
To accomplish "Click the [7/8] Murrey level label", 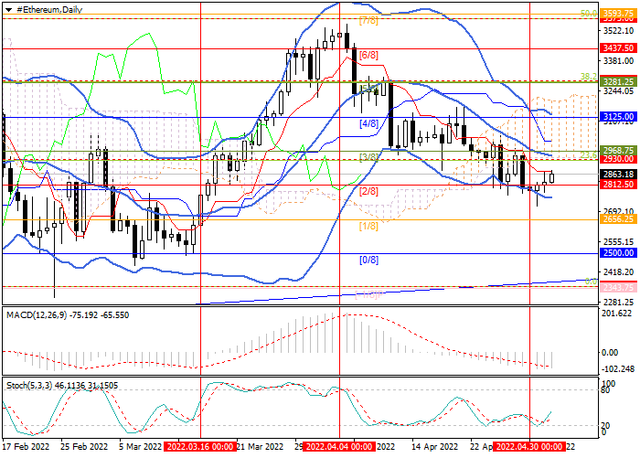I will 369,20.
